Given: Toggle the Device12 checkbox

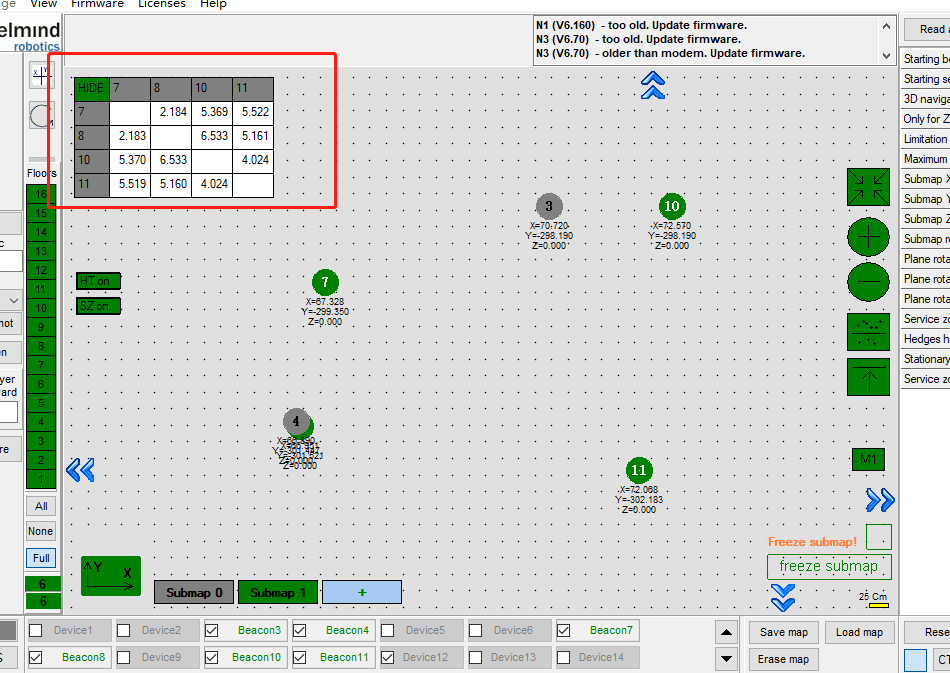Looking at the screenshot, I should 389,657.
